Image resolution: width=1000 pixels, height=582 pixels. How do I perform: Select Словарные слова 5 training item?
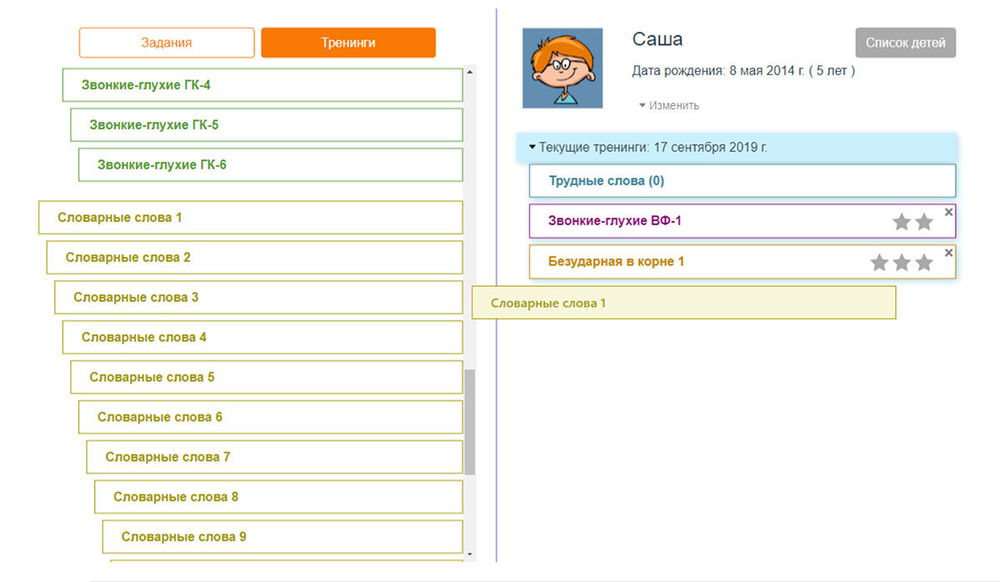pos(266,377)
